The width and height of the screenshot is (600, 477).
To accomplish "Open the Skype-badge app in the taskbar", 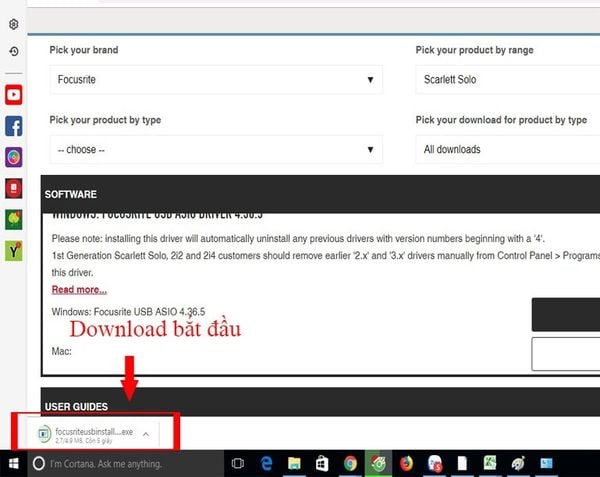I will tap(435, 464).
